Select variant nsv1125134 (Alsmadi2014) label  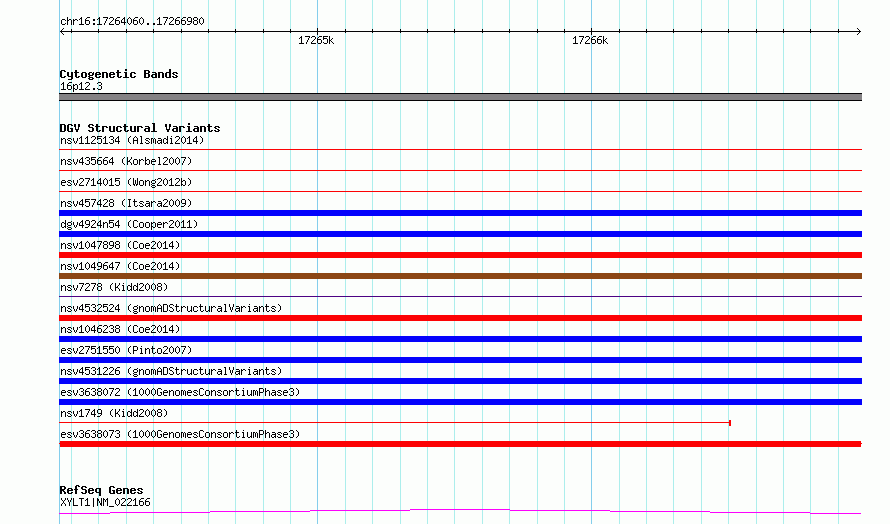(132, 140)
